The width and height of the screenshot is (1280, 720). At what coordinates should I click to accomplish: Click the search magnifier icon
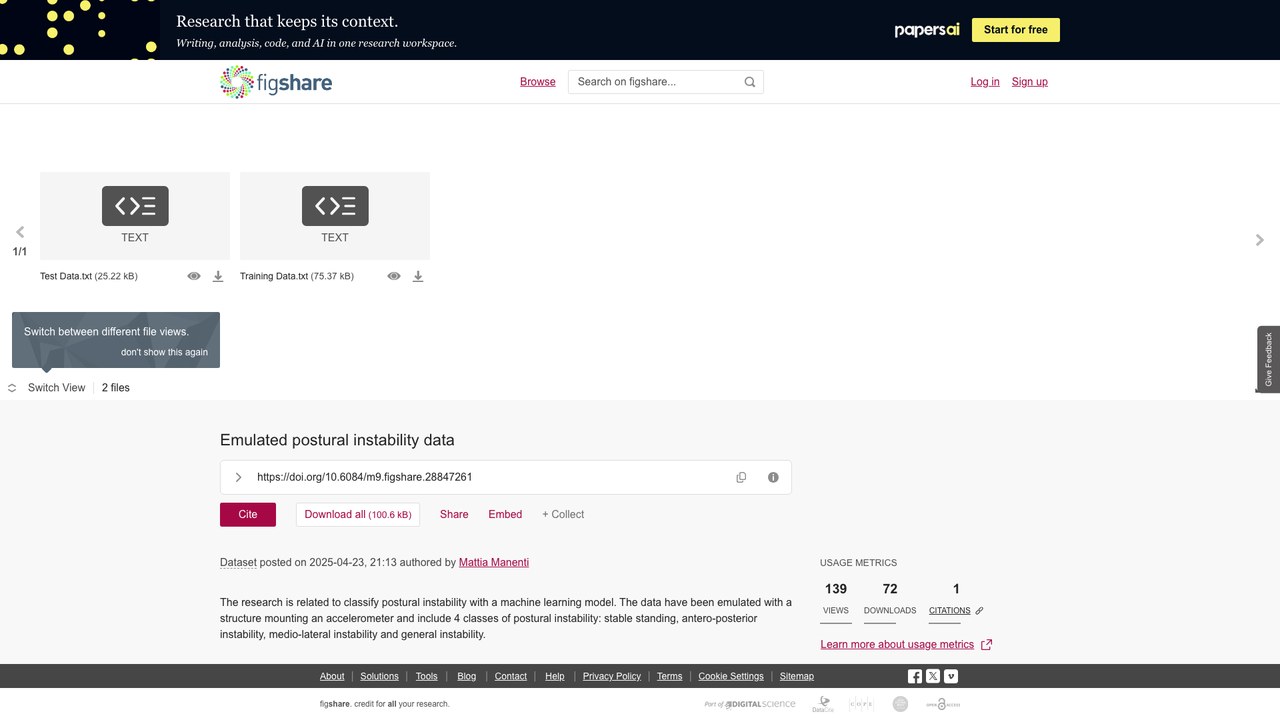[750, 82]
